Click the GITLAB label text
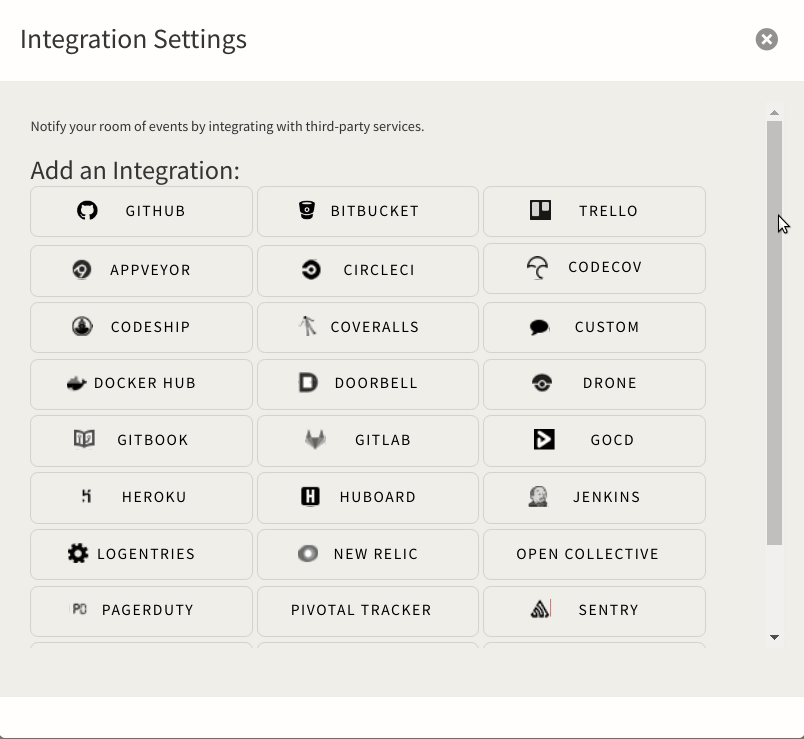Viewport: 804px width, 739px height. point(383,440)
